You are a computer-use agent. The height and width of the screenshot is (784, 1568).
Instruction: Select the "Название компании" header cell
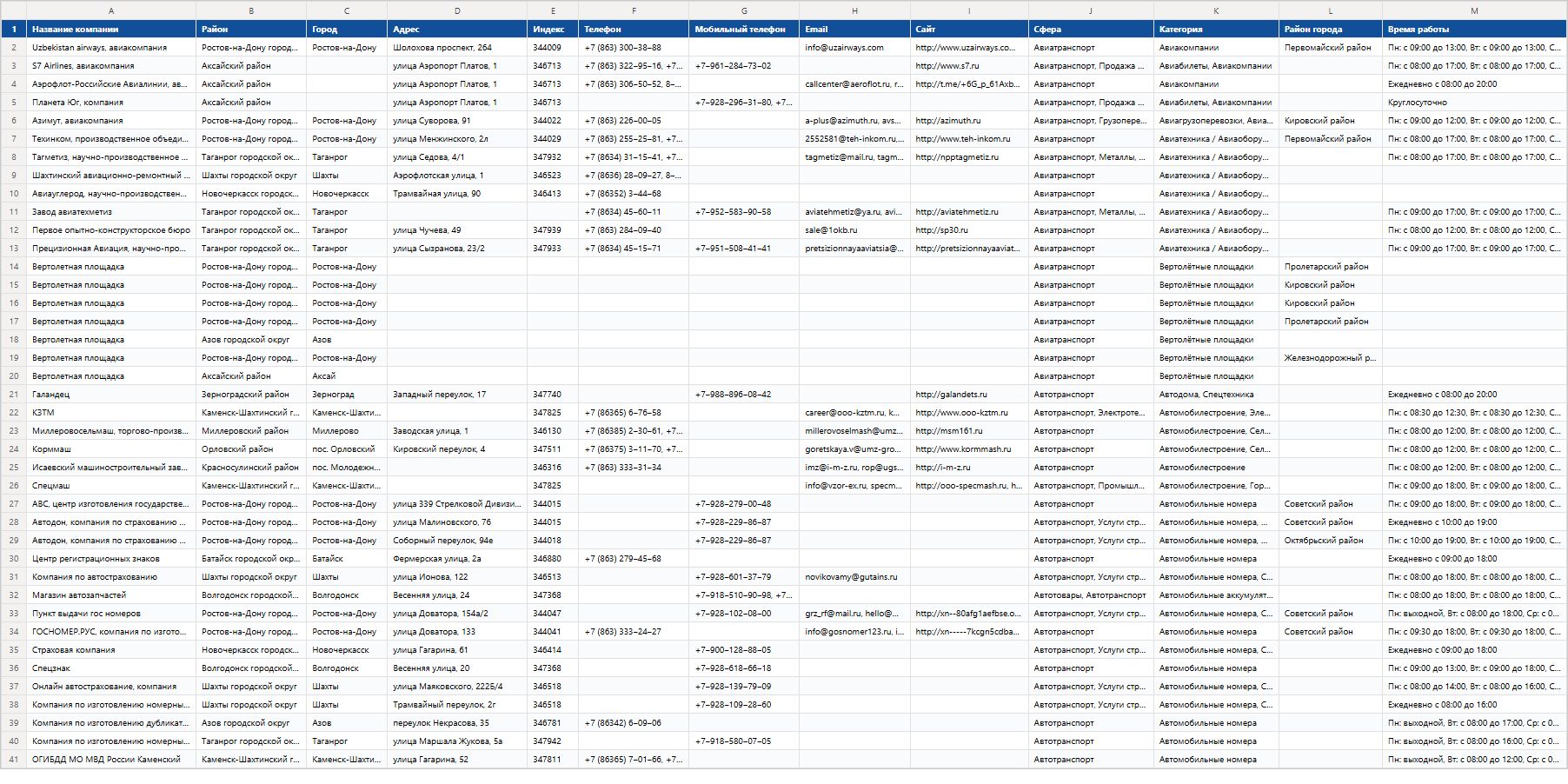(x=111, y=29)
